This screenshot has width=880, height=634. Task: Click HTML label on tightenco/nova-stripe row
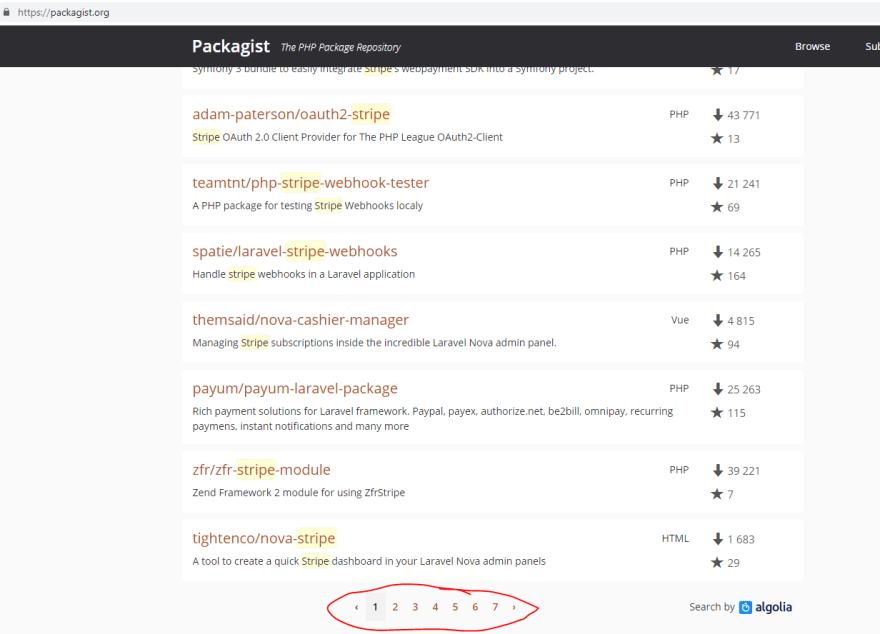click(675, 539)
